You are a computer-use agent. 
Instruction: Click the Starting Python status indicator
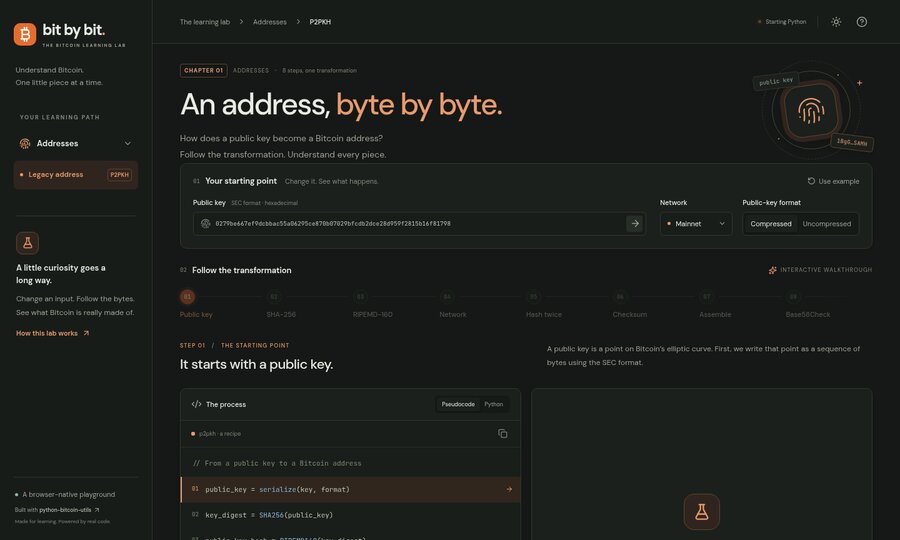[x=781, y=22]
